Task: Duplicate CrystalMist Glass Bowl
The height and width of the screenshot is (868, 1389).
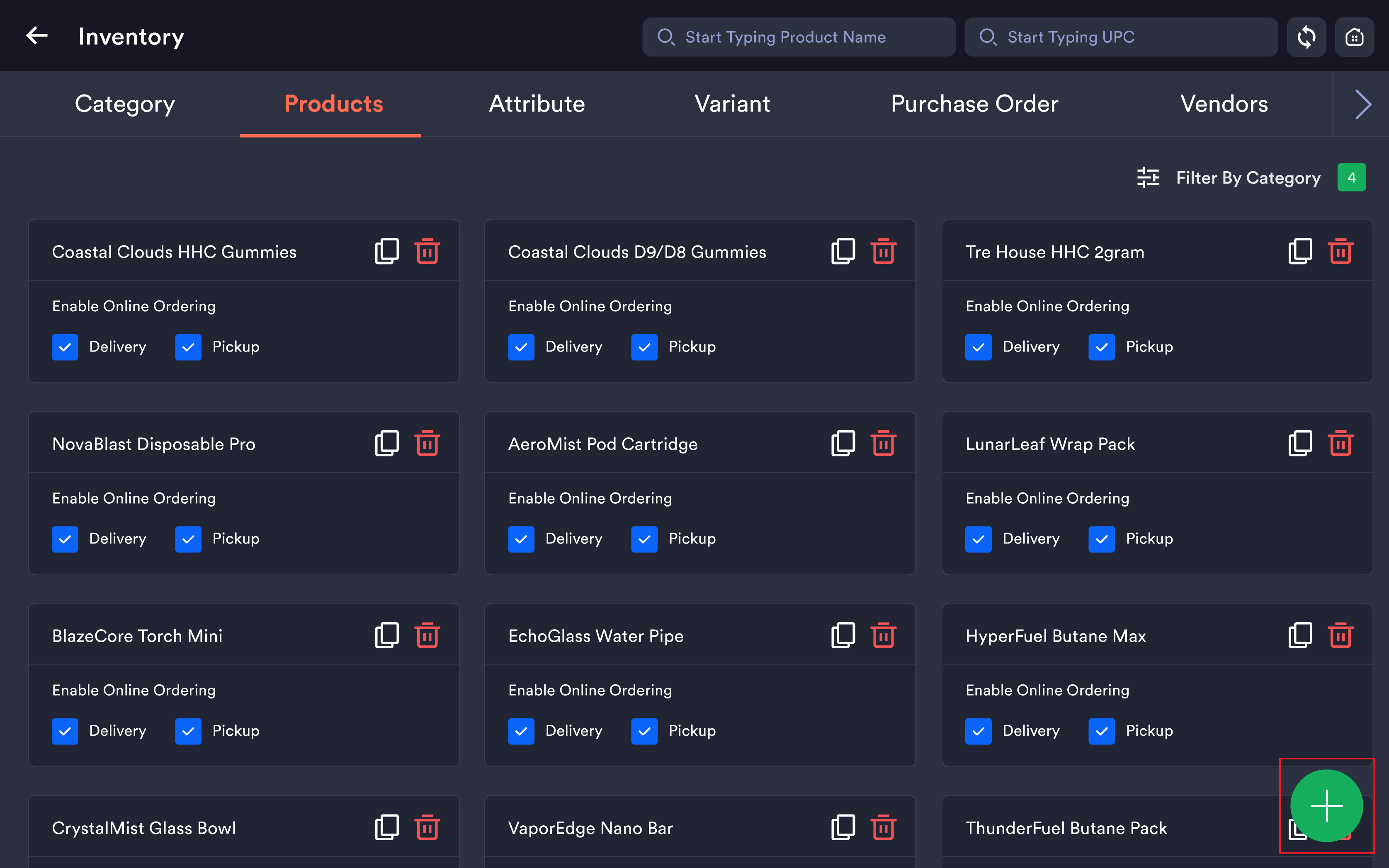Action: coord(387,827)
